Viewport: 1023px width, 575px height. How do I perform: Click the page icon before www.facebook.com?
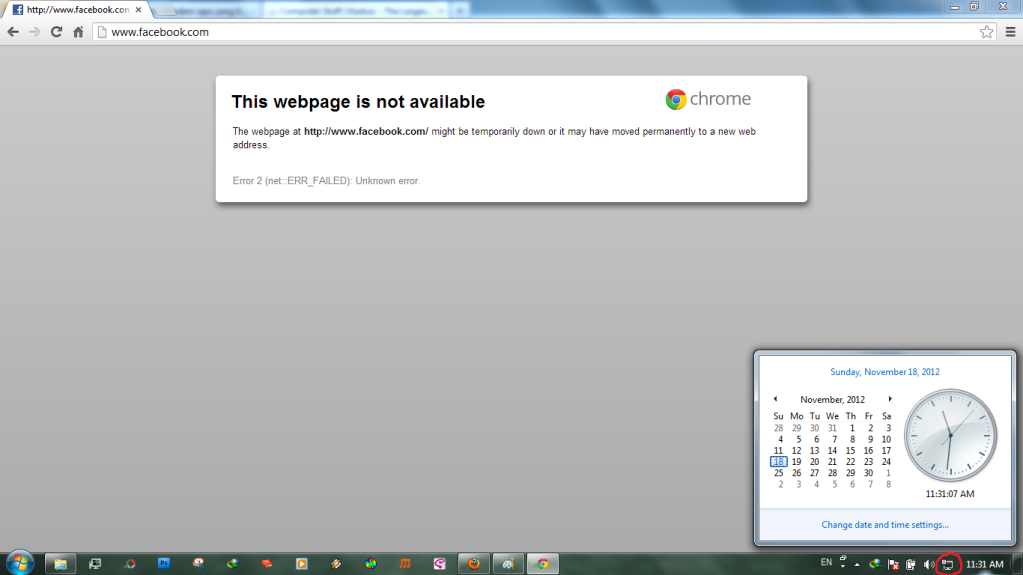102,32
